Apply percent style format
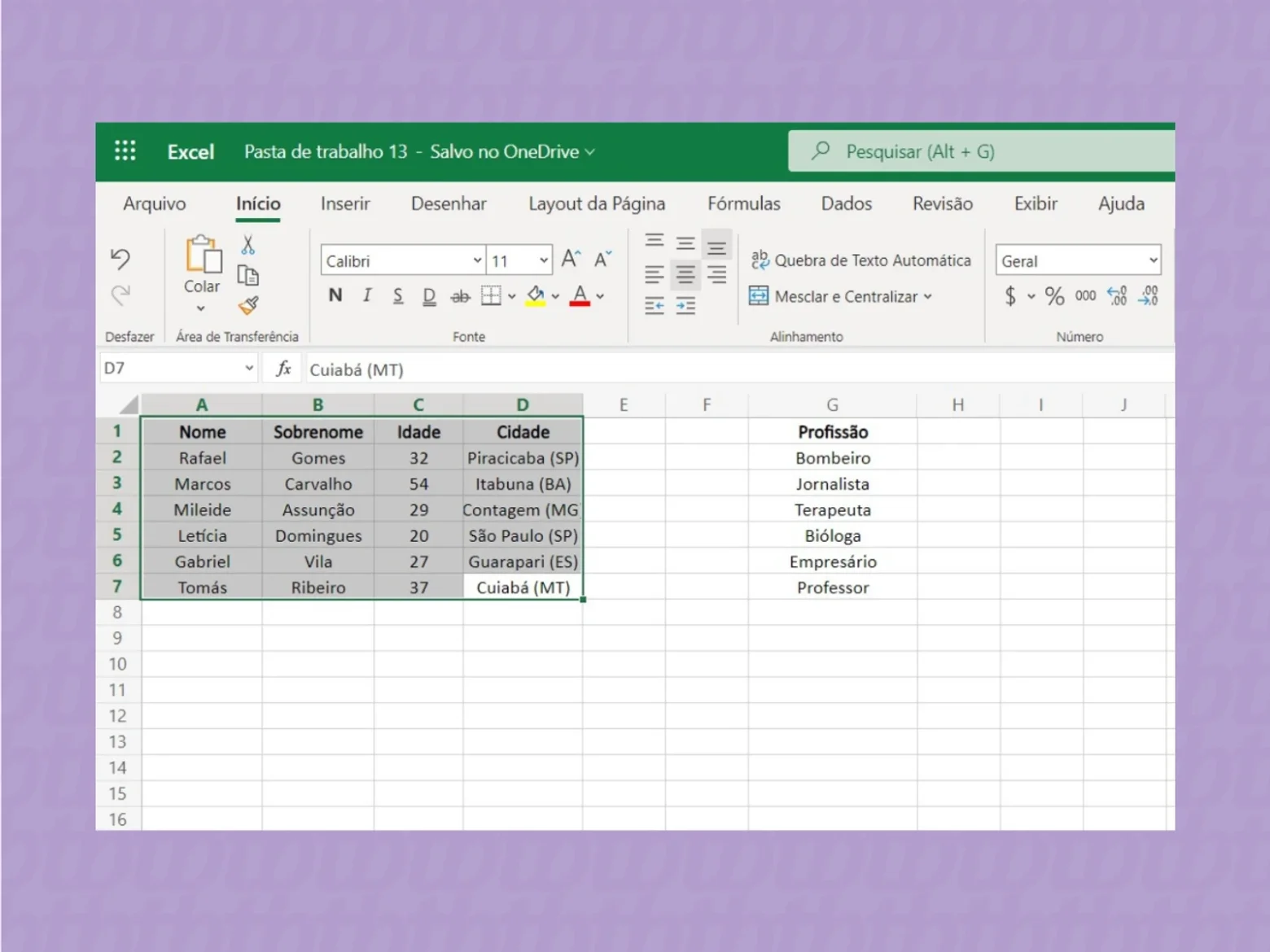This screenshot has height=952, width=1270. pos(1054,295)
